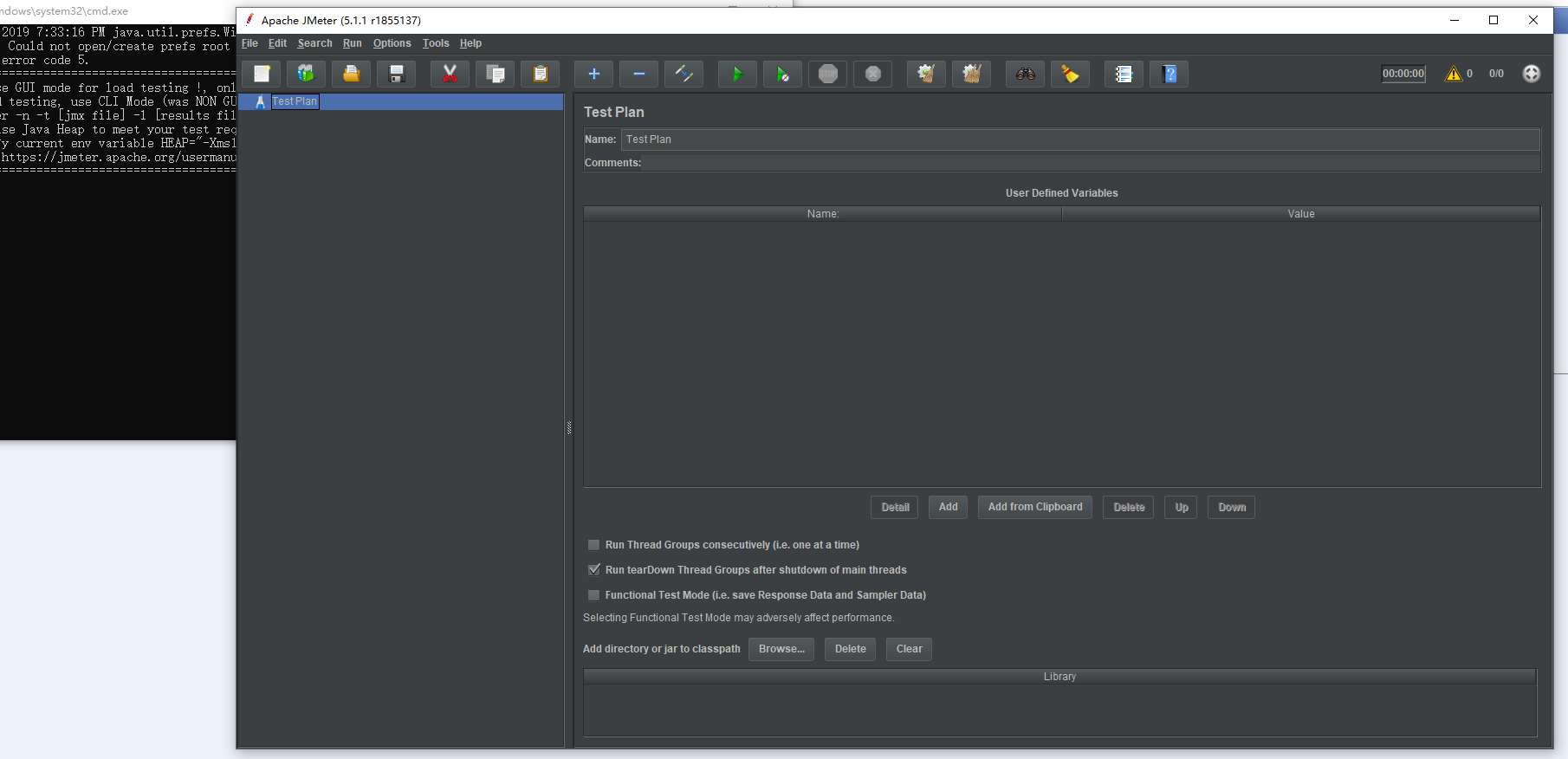Clear the classpath library list
Image resolution: width=1568 pixels, height=759 pixels.
click(910, 649)
